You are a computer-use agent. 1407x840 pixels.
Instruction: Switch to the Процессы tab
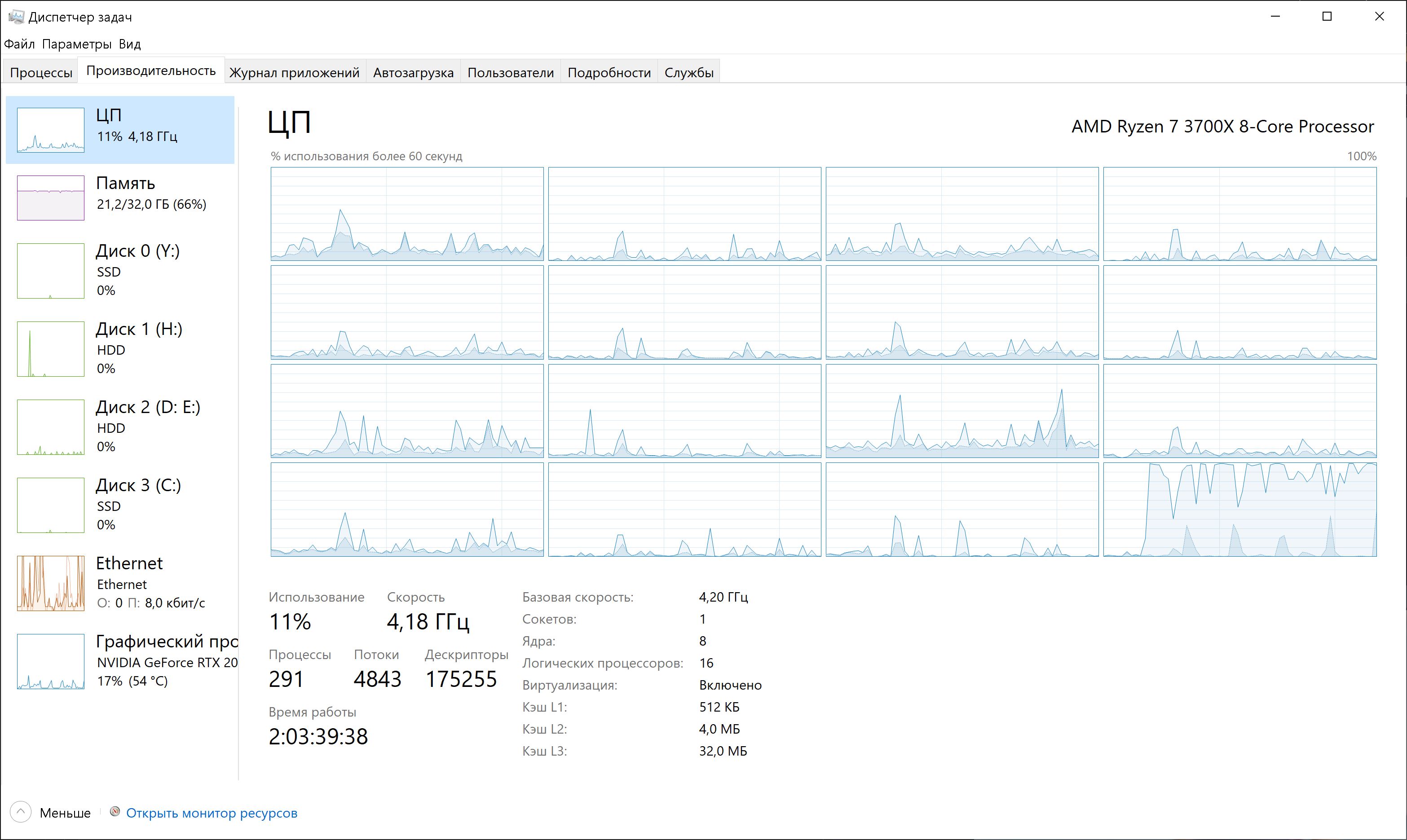click(x=41, y=72)
